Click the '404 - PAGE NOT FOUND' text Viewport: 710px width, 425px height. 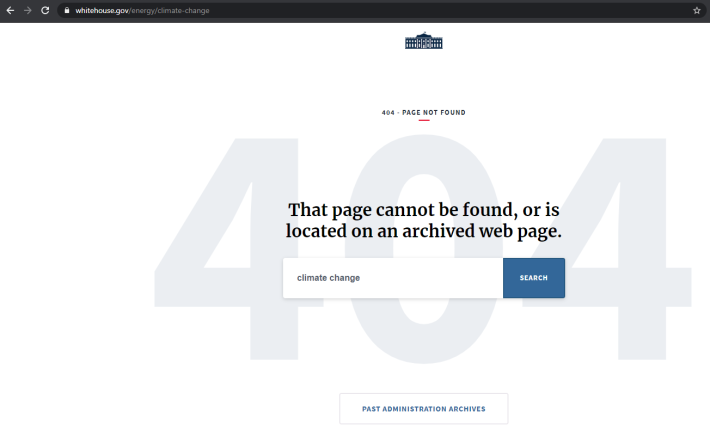423,112
